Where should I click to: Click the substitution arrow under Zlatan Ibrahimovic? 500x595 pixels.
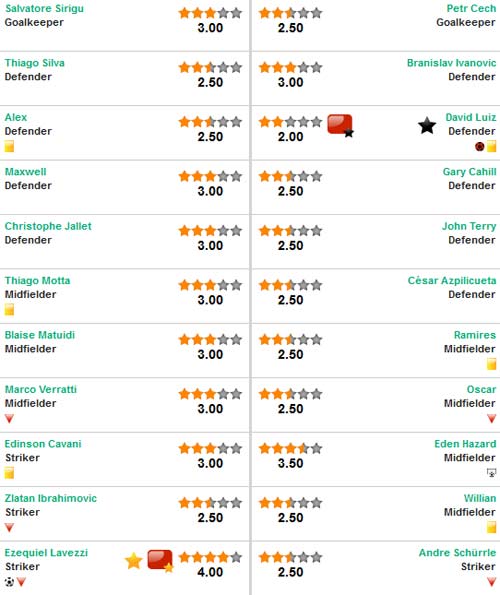pos(9,527)
